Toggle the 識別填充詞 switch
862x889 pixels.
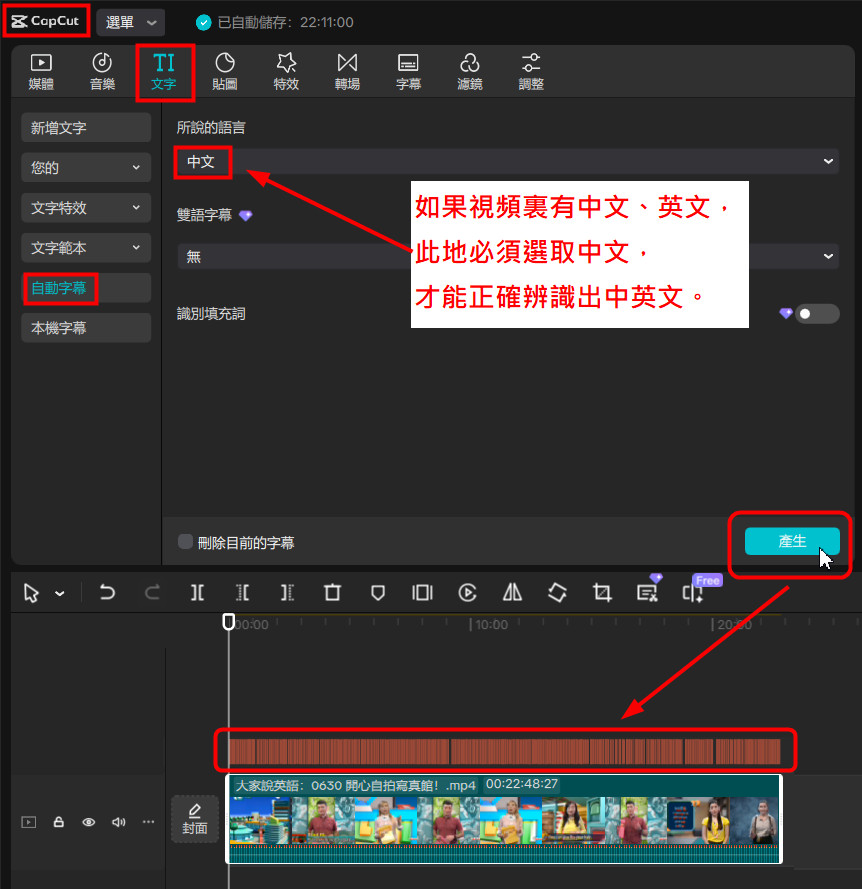816,314
